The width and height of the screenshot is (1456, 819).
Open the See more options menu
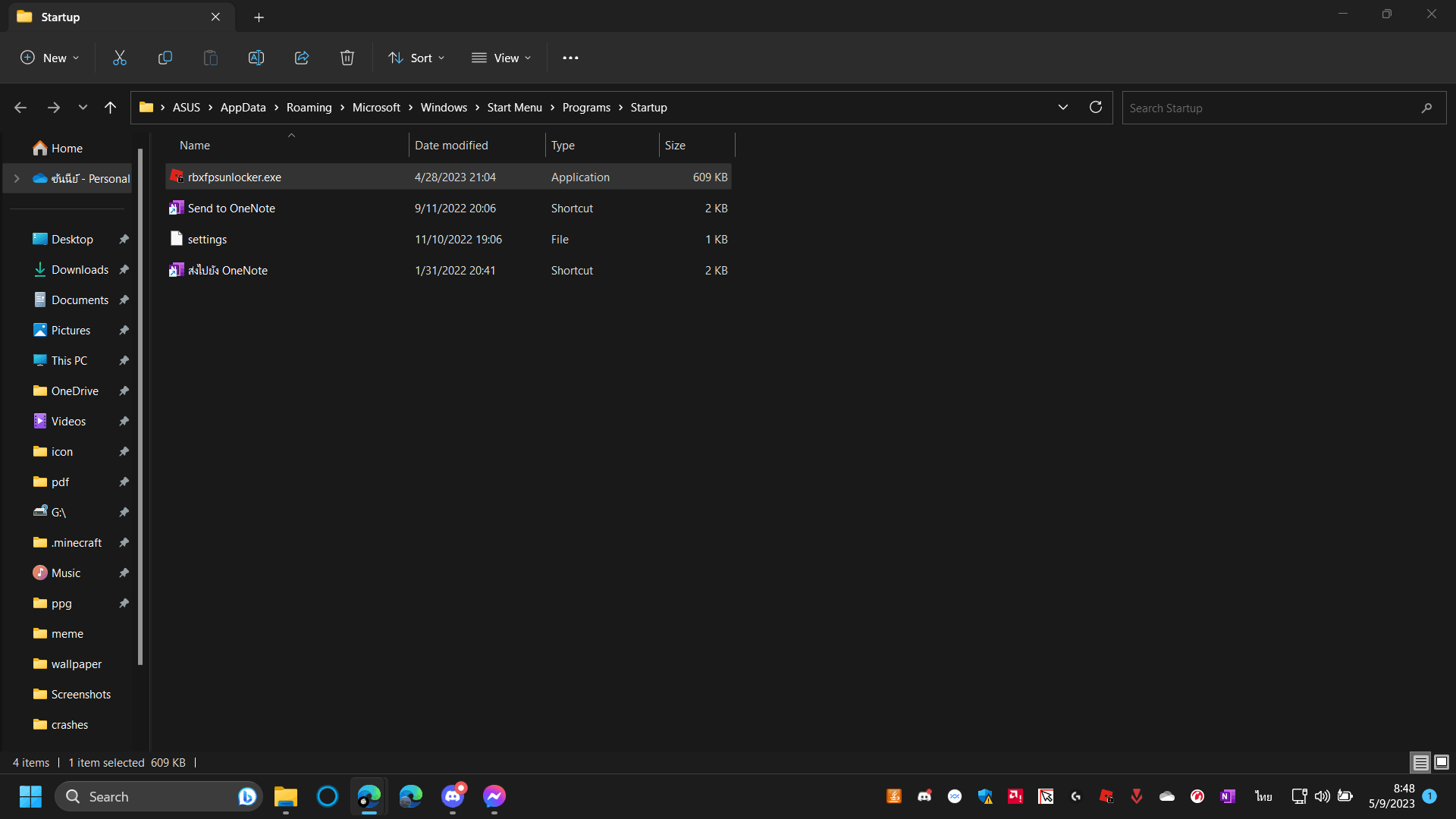[570, 58]
